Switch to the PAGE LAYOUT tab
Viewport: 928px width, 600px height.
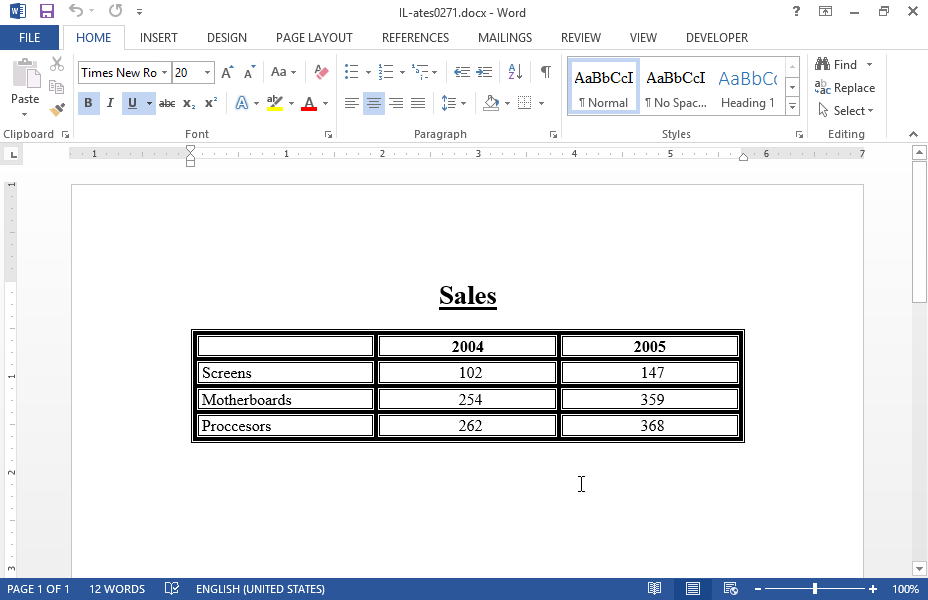(314, 38)
